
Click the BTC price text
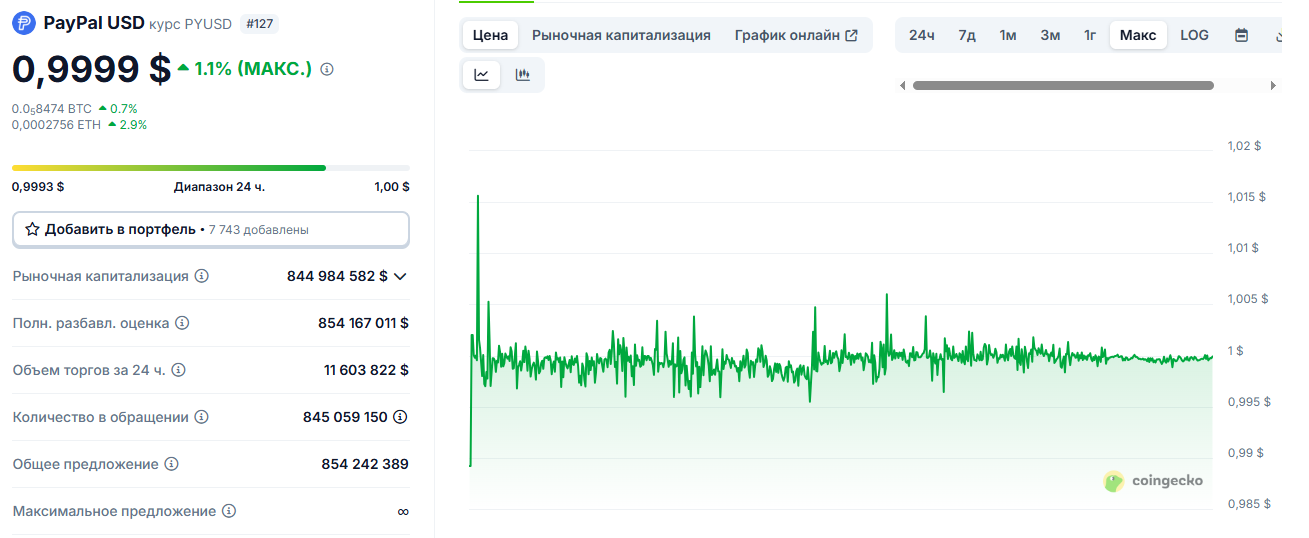click(52, 108)
